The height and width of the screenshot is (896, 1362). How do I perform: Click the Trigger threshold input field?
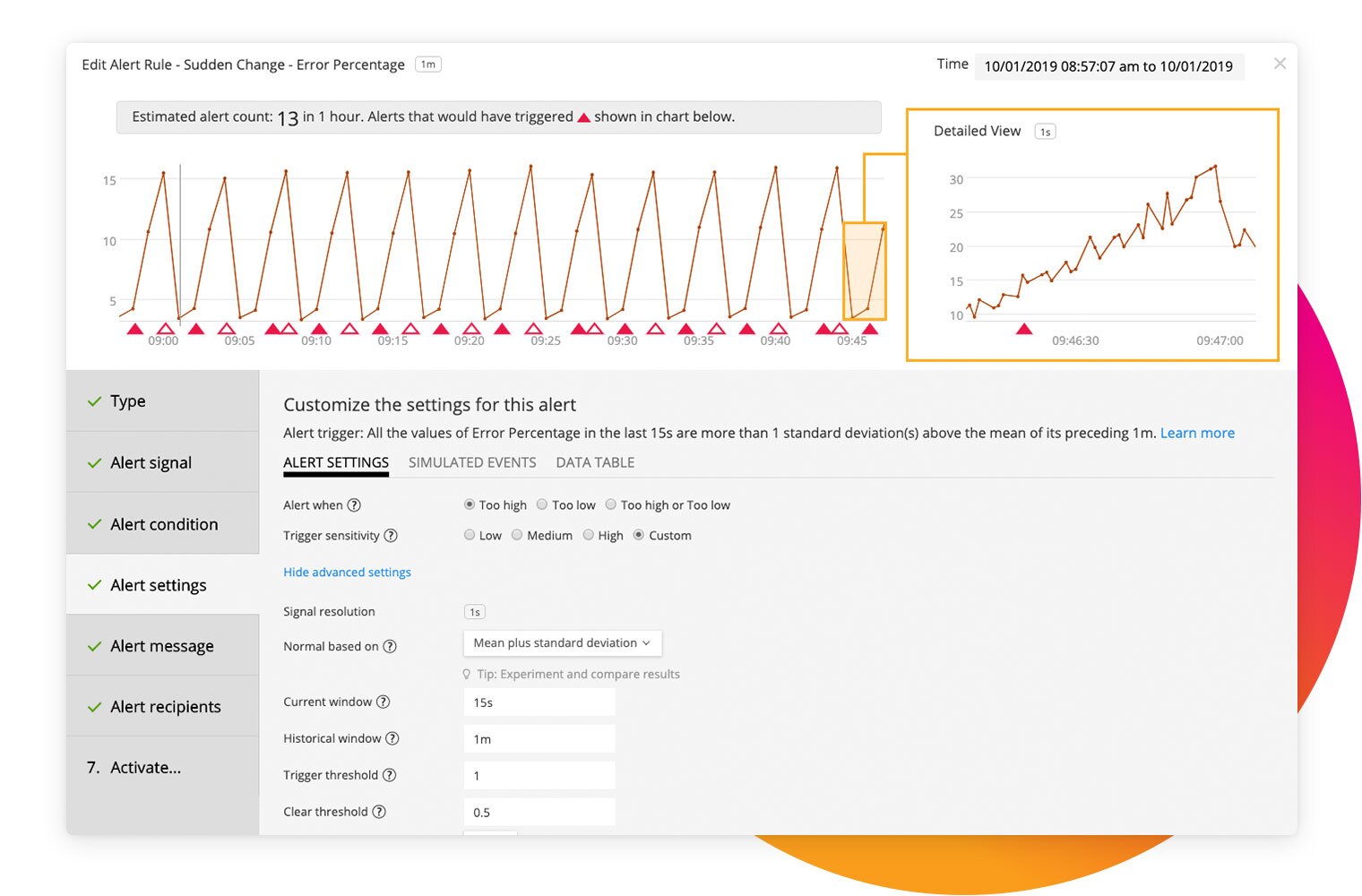(539, 776)
